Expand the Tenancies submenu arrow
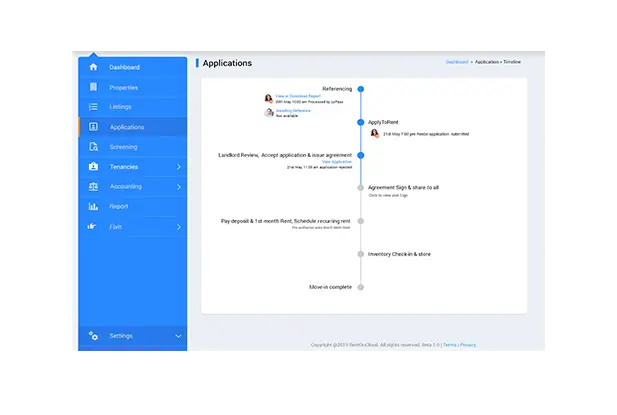The height and width of the screenshot is (415, 617). click(x=178, y=166)
